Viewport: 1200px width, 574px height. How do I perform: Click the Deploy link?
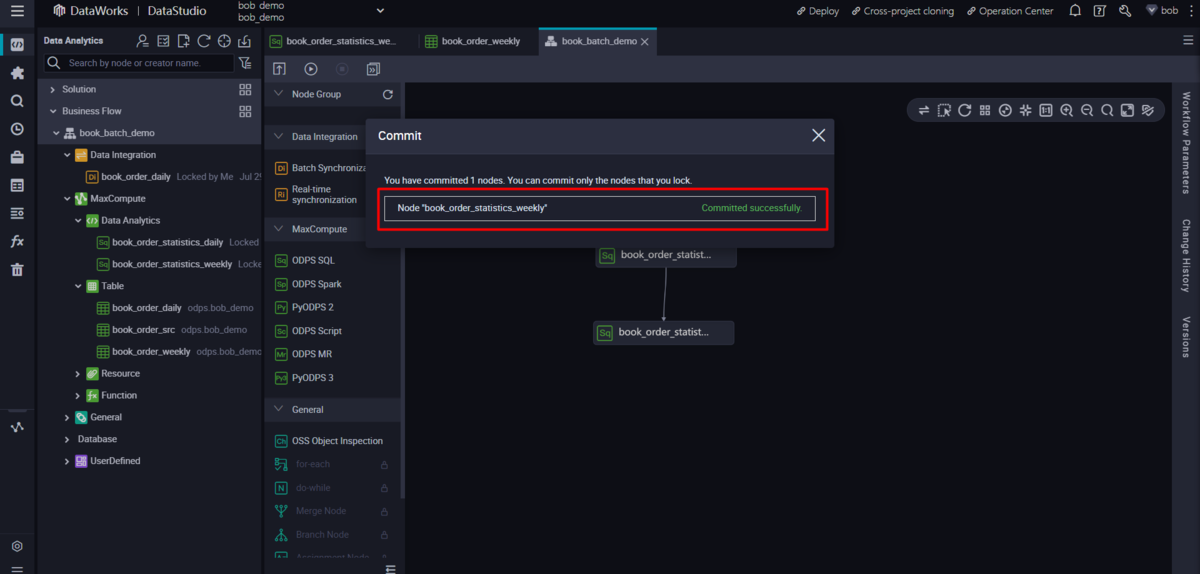click(818, 11)
